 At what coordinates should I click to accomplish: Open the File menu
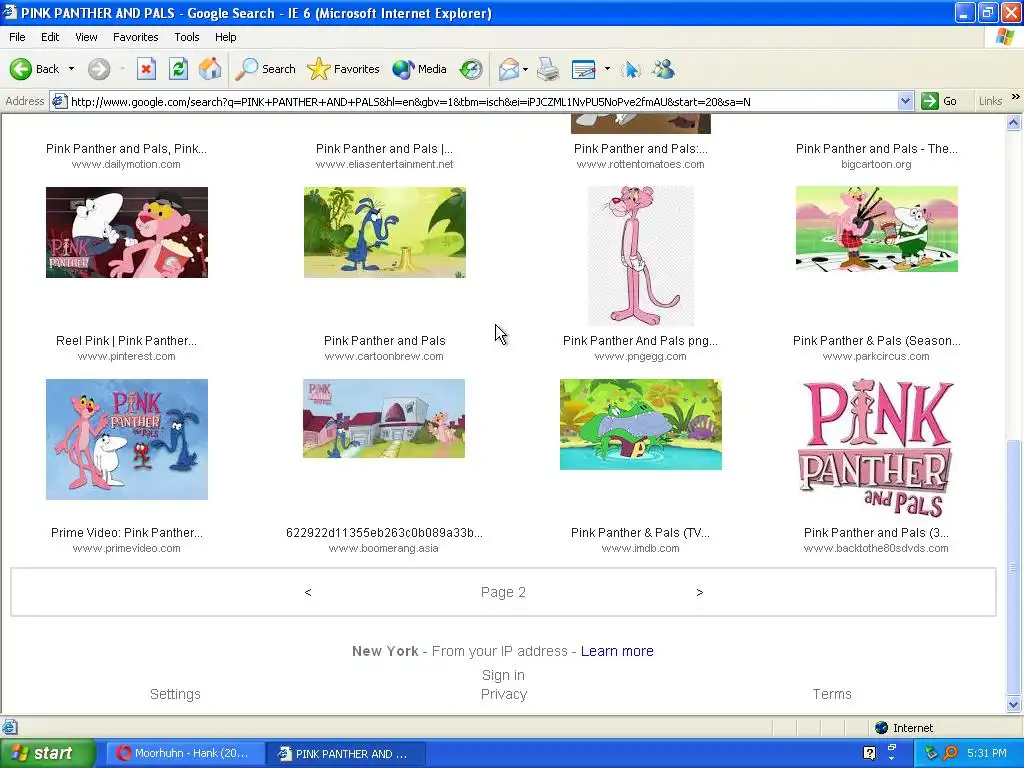pos(17,37)
